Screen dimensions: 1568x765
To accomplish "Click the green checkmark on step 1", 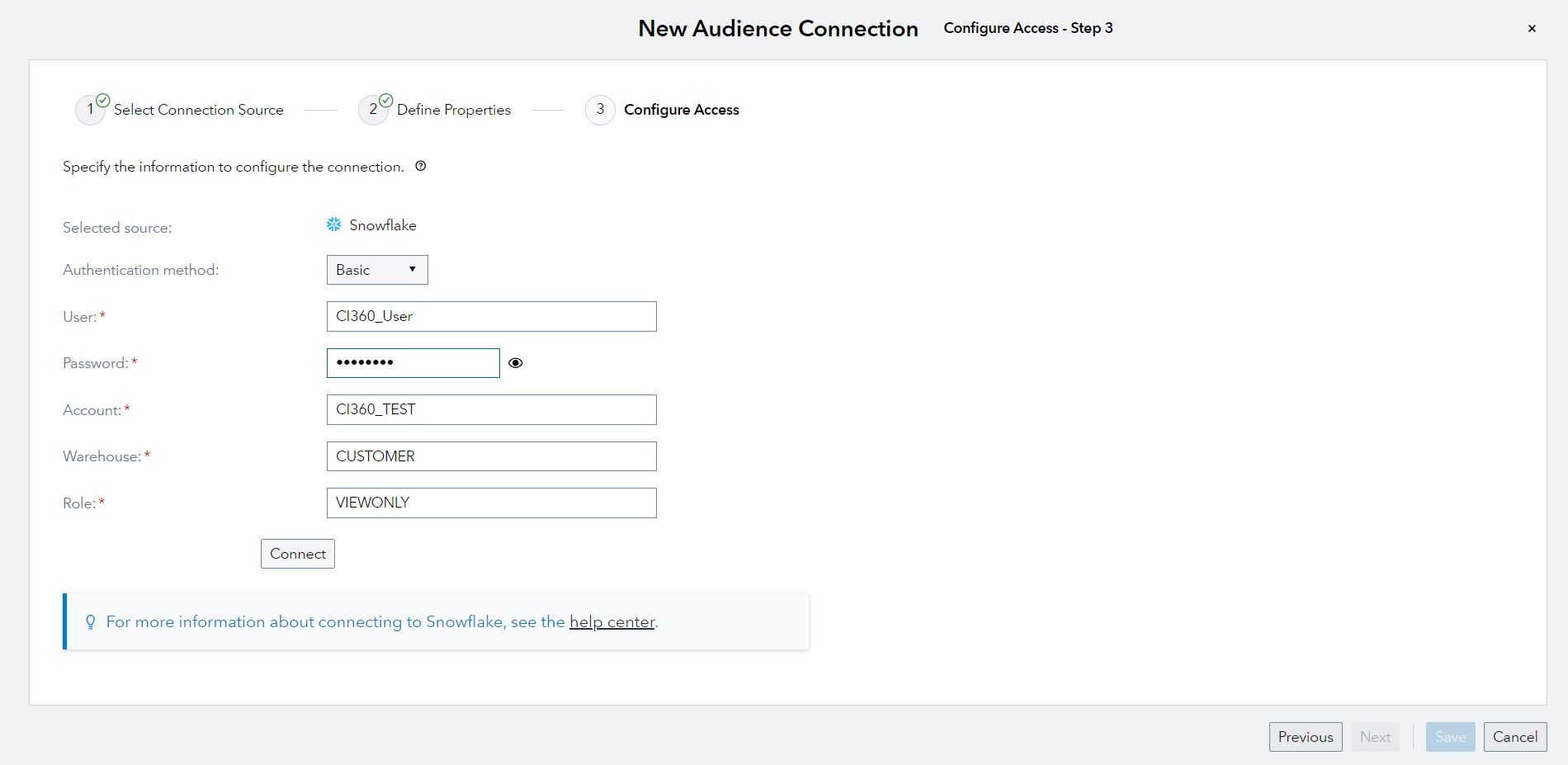I will [x=102, y=99].
